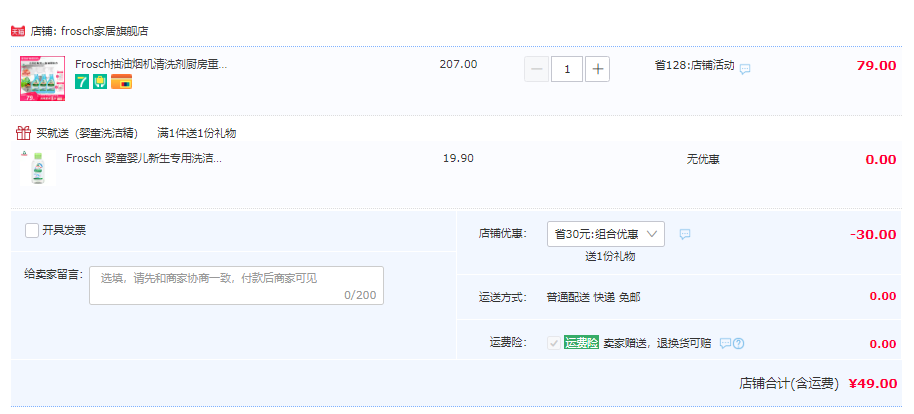Image resolution: width=914 pixels, height=414 pixels.
Task: Open the 省30元:组合优惠 discount dropdown
Action: 606,234
